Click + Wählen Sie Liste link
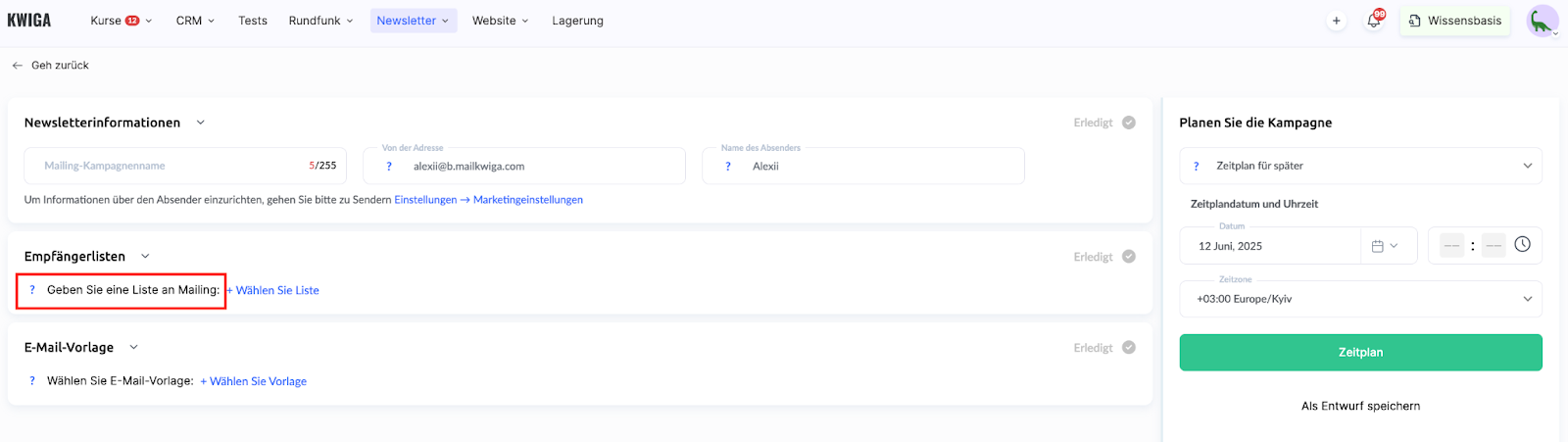Screen dimensions: 1568x442 pyautogui.click(x=272, y=290)
